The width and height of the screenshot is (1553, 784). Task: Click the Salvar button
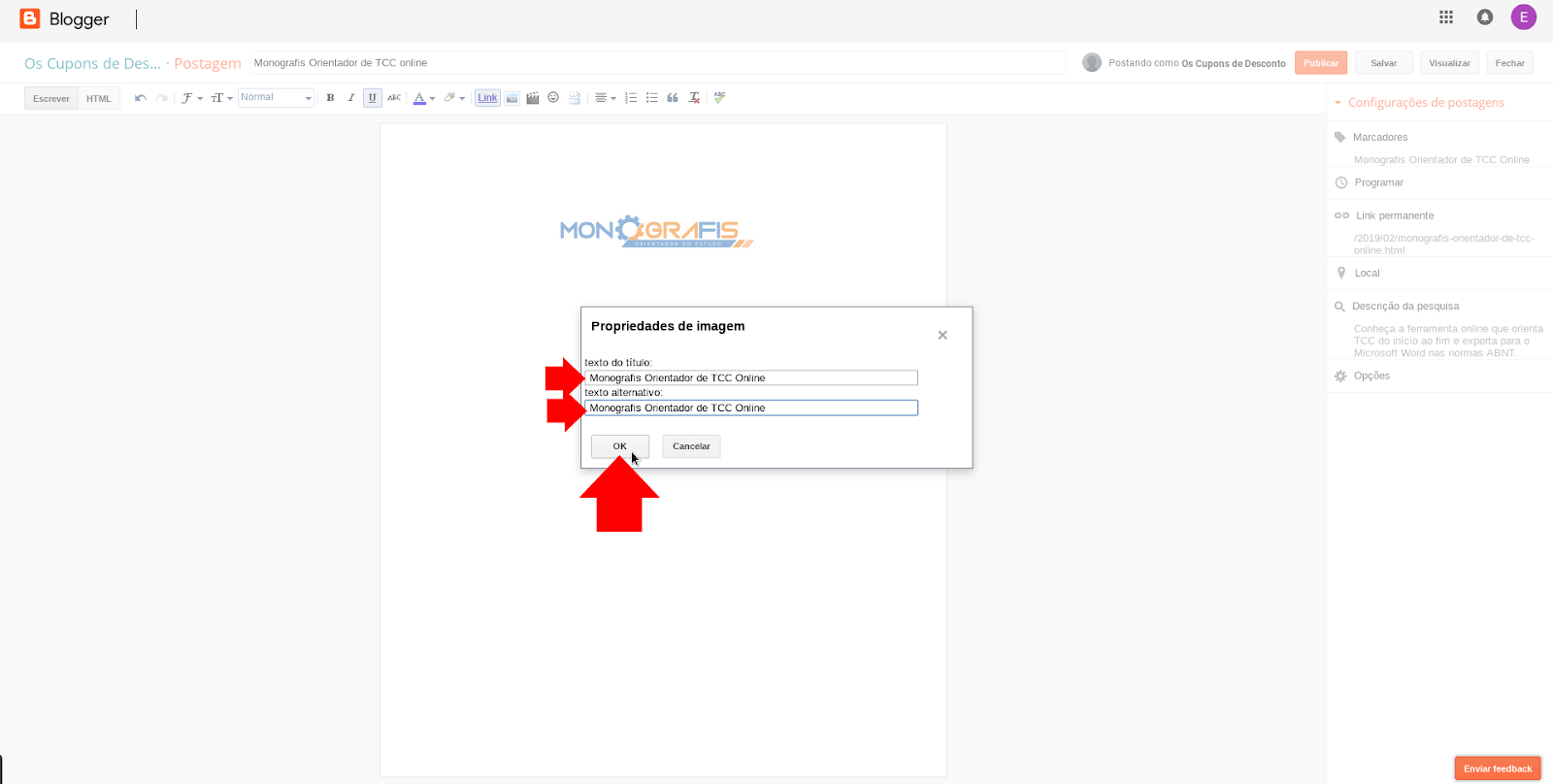point(1384,63)
